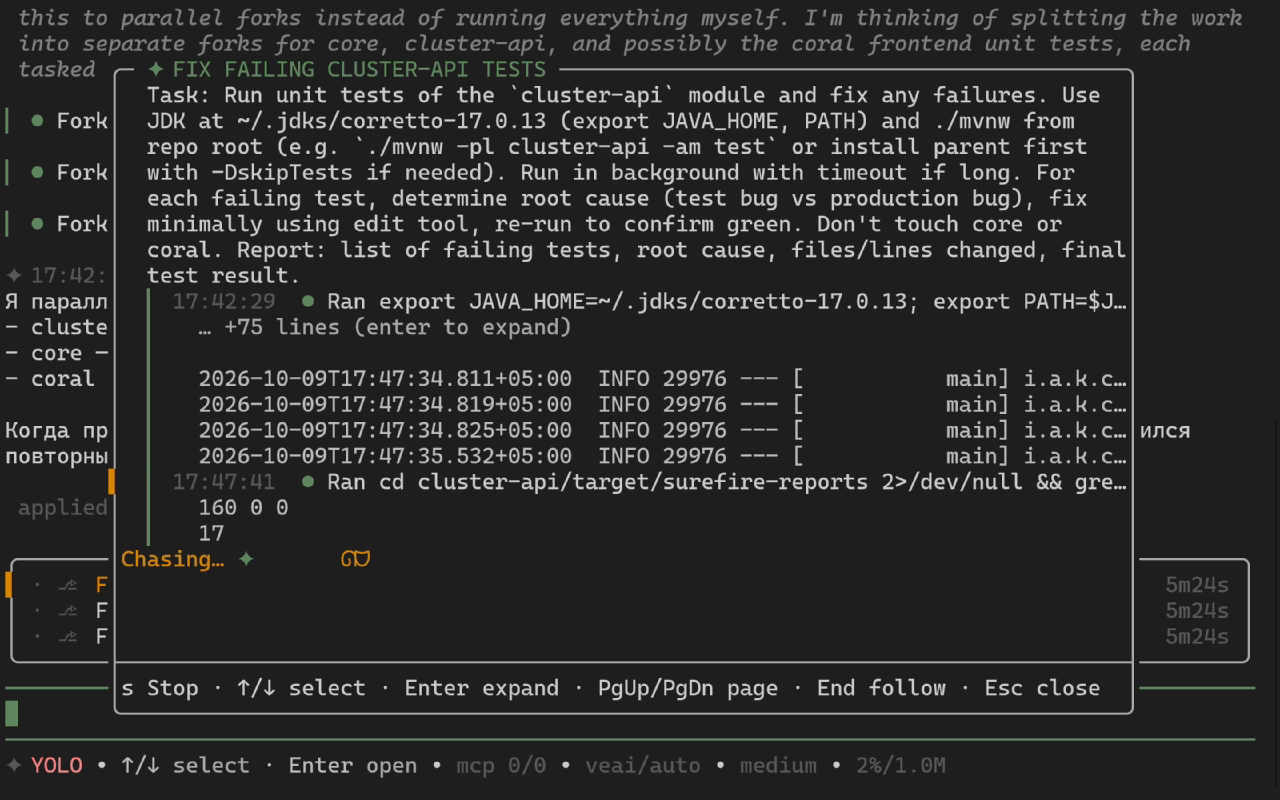
Task: Click the End follow footer hint
Action: (x=881, y=688)
